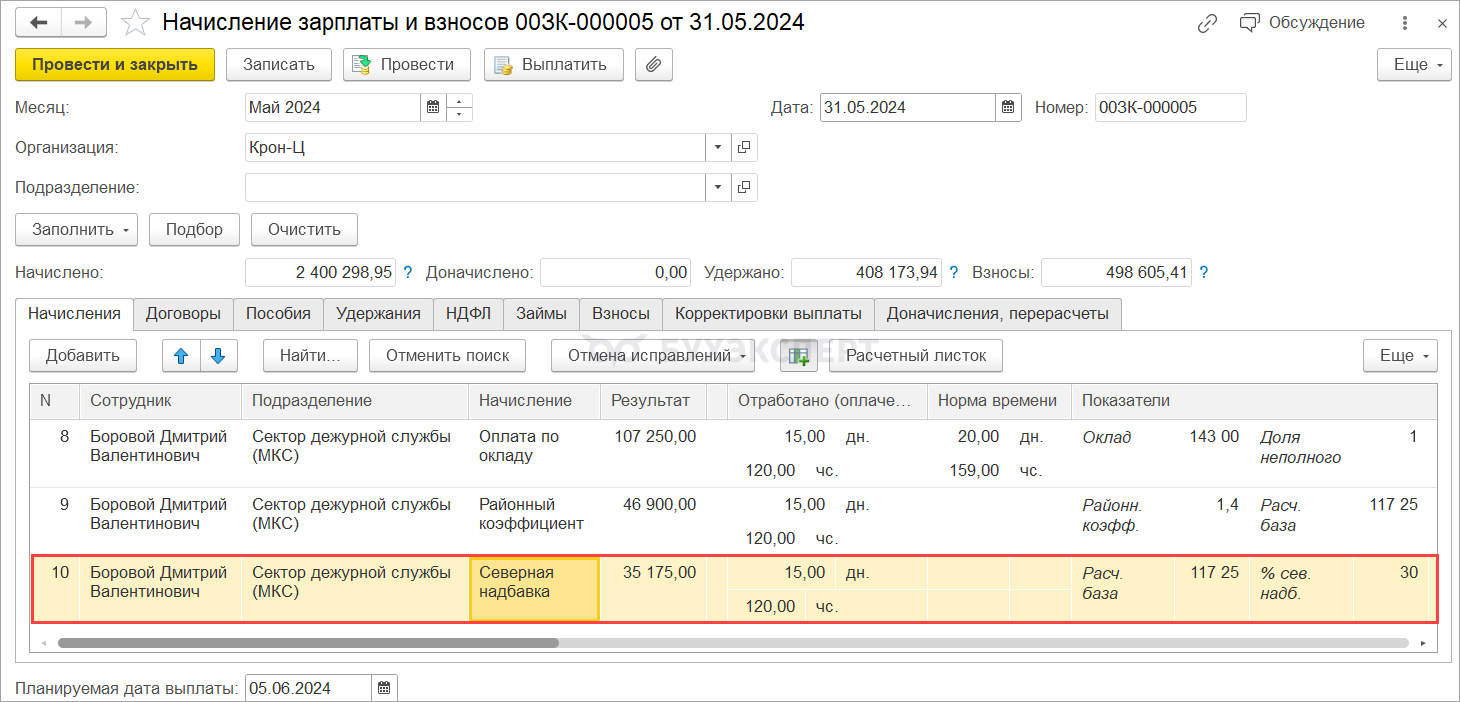Open calendar picker for Месяц field
The image size is (1460, 702).
433,108
